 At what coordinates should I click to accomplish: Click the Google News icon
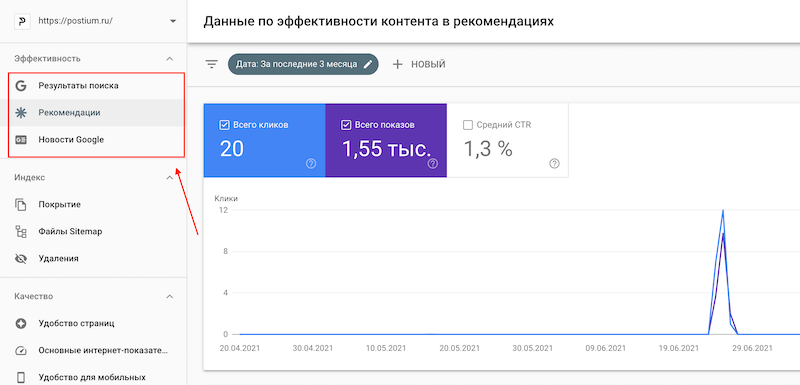tap(21, 140)
